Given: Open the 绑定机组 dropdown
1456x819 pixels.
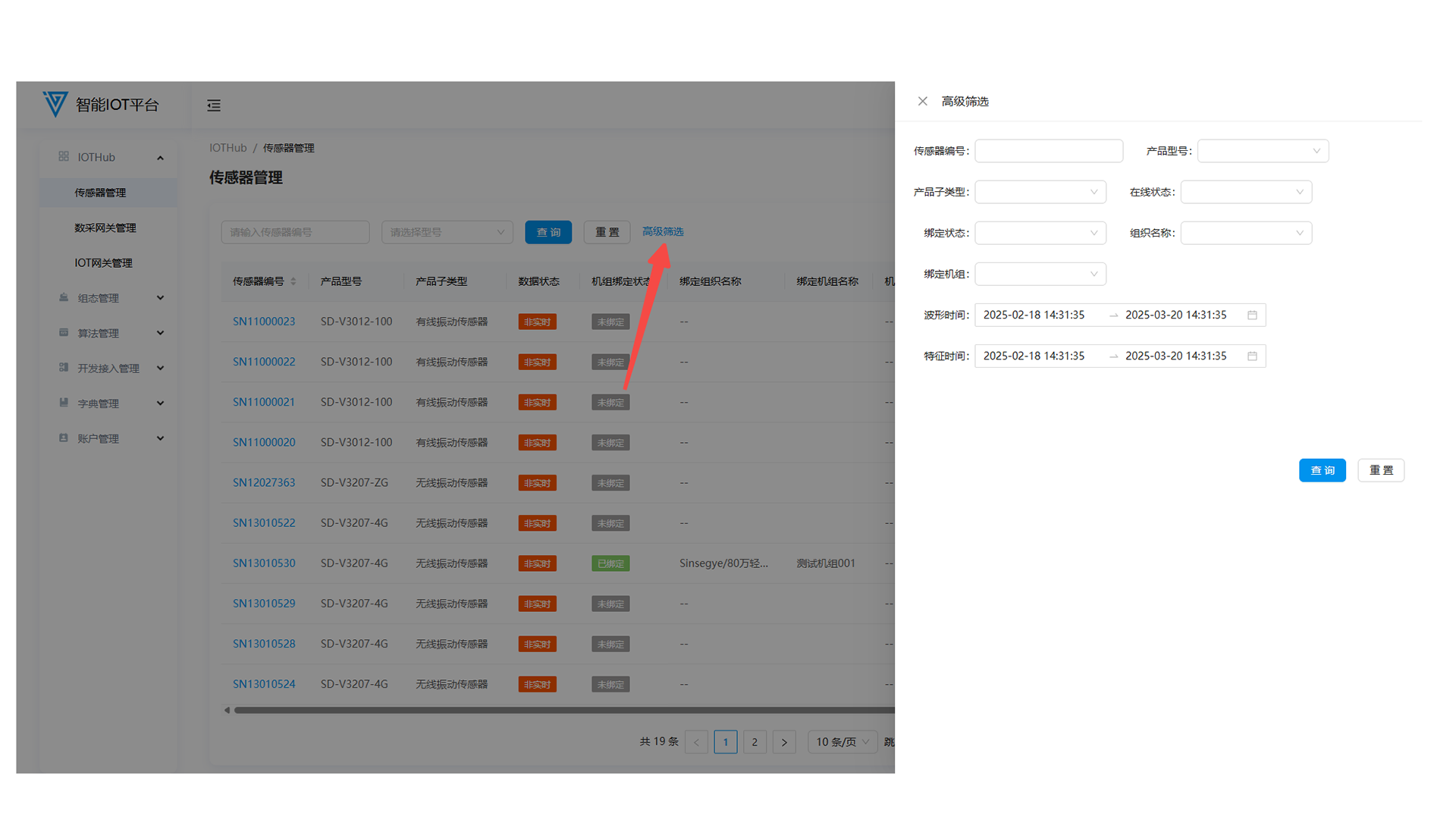Looking at the screenshot, I should (x=1040, y=274).
